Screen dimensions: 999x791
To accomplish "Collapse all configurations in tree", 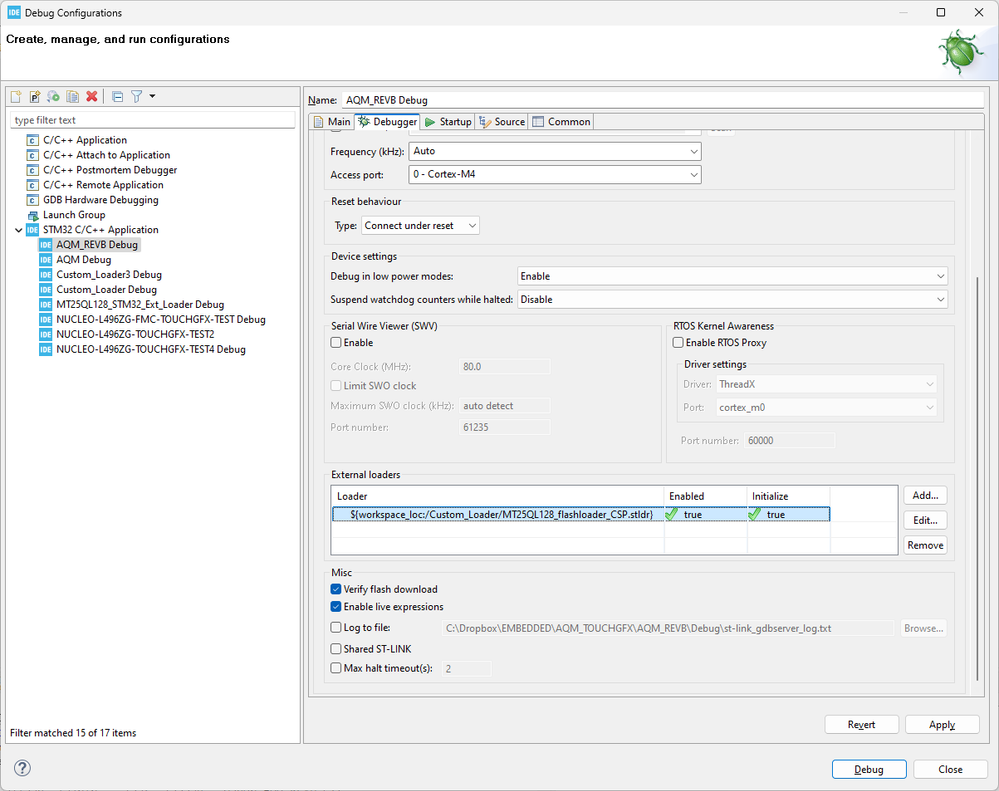I will click(117, 96).
